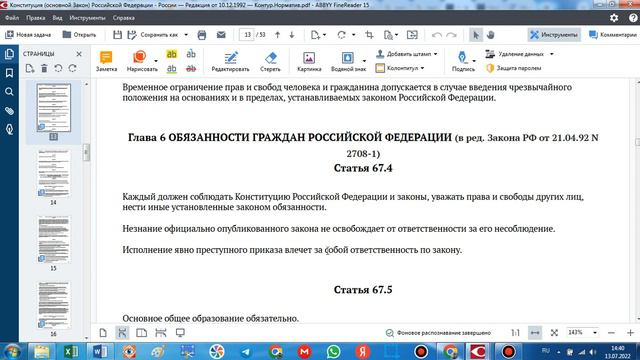Open the Вид menu
Image resolution: width=640 pixels, height=360 pixels.
click(x=57, y=18)
